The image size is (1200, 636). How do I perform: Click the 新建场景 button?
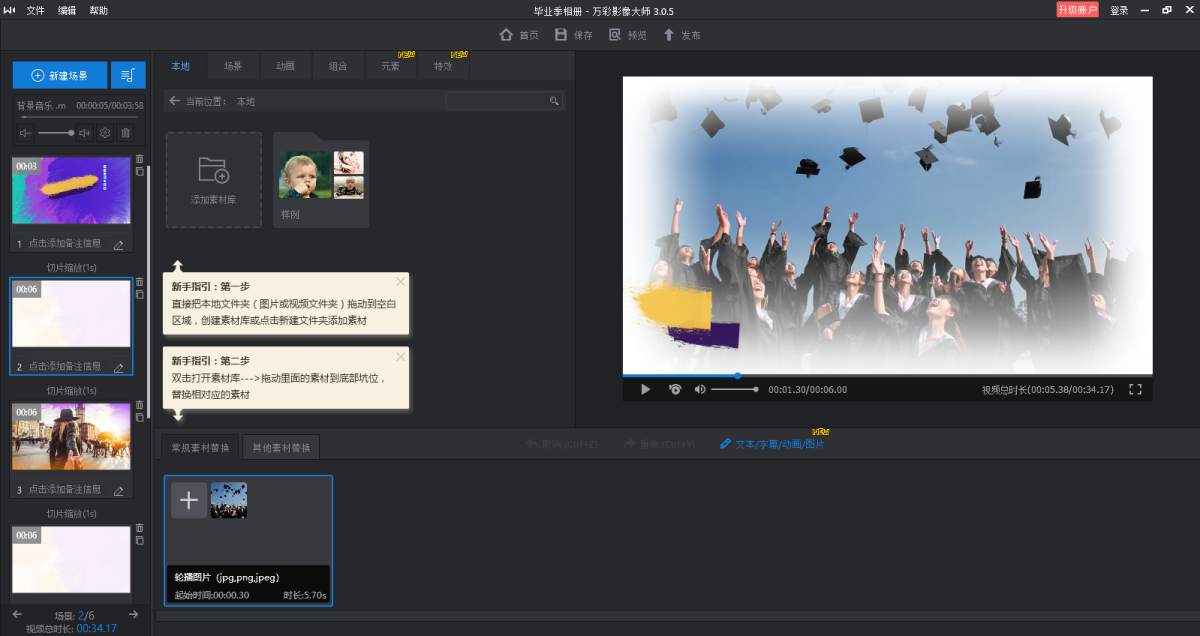click(x=60, y=75)
